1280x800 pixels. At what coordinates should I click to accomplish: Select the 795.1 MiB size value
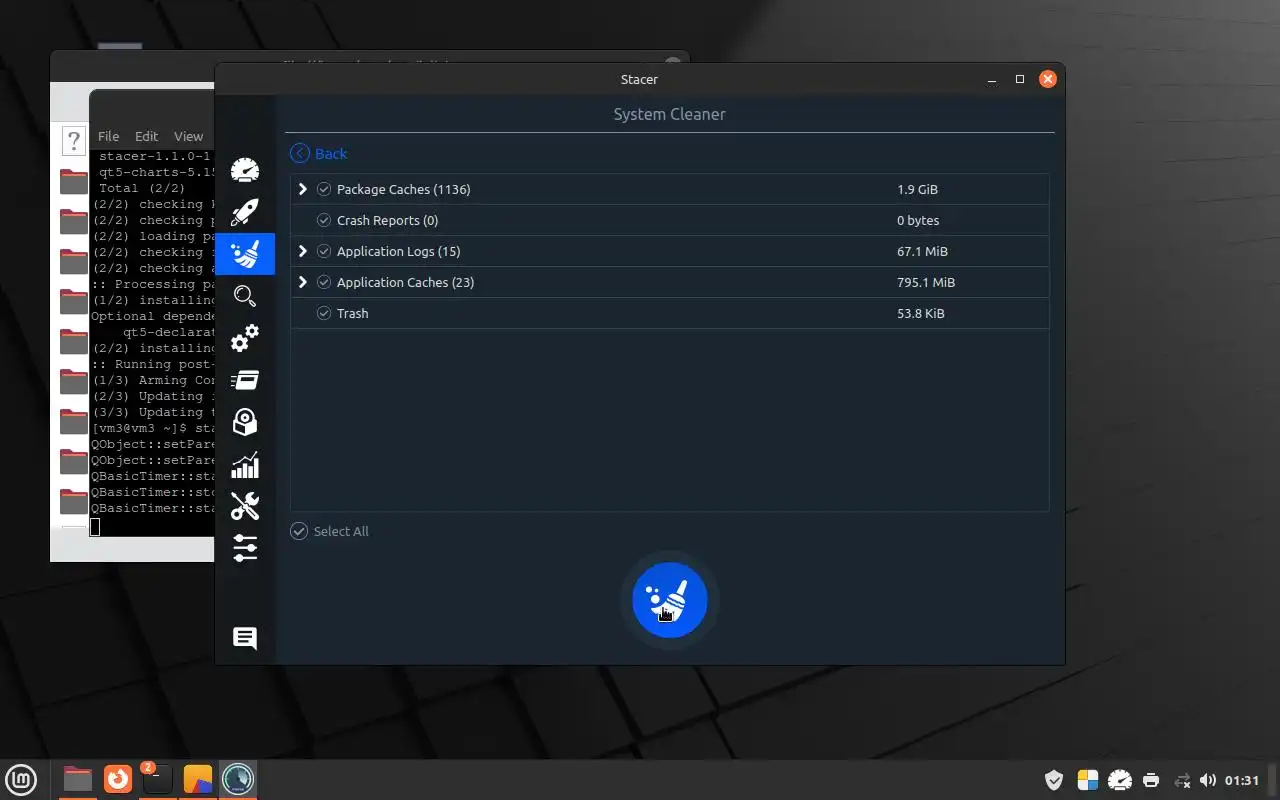[x=926, y=282]
